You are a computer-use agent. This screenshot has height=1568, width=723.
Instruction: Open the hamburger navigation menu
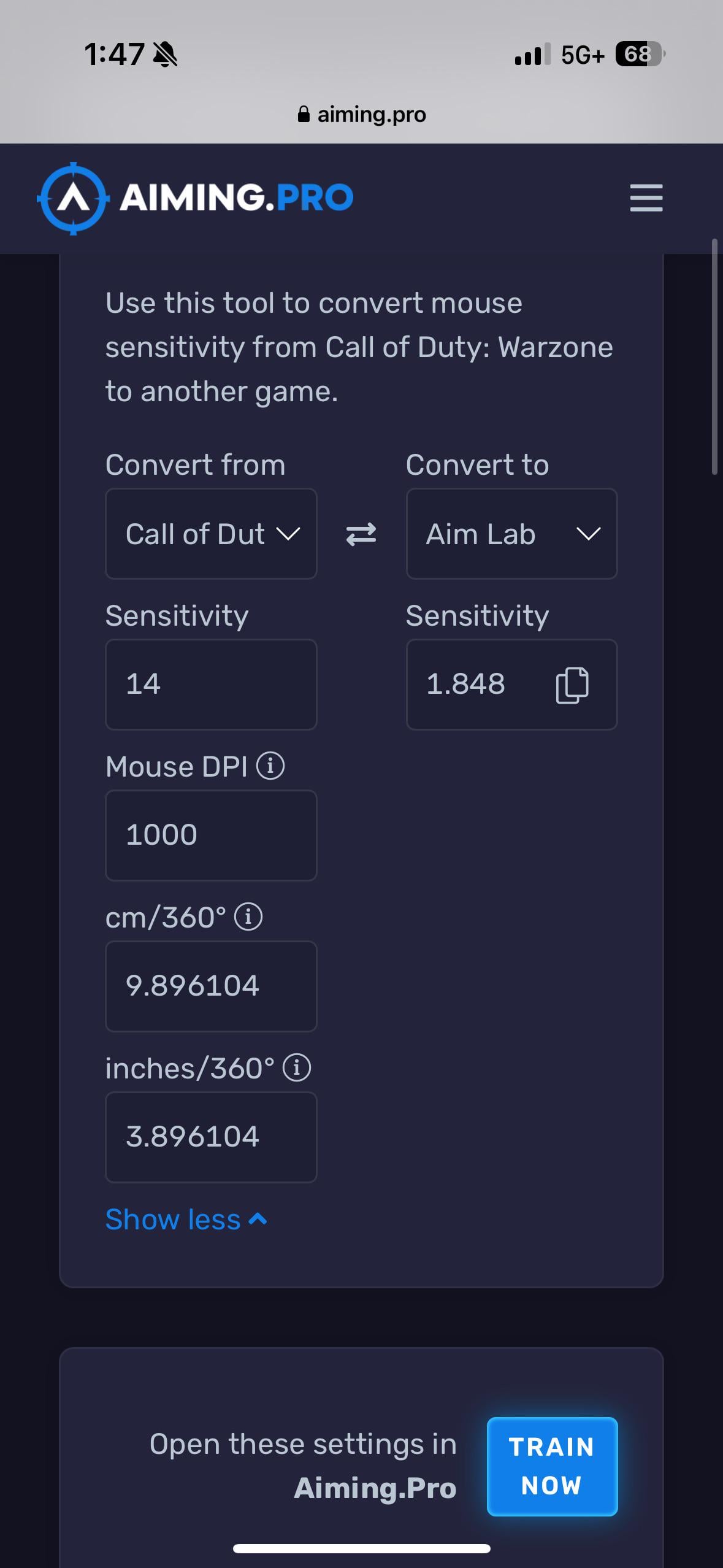pos(646,198)
